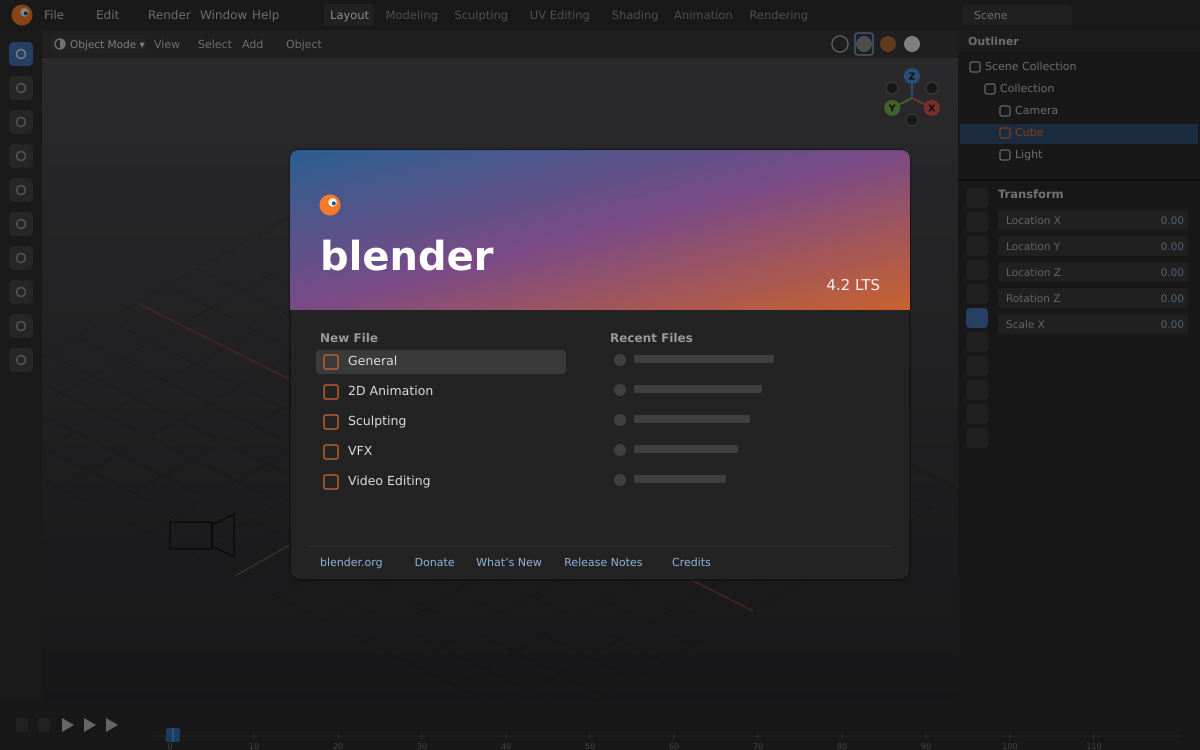The height and width of the screenshot is (750, 1200).
Task: Open the Window menu
Action: coord(223,15)
